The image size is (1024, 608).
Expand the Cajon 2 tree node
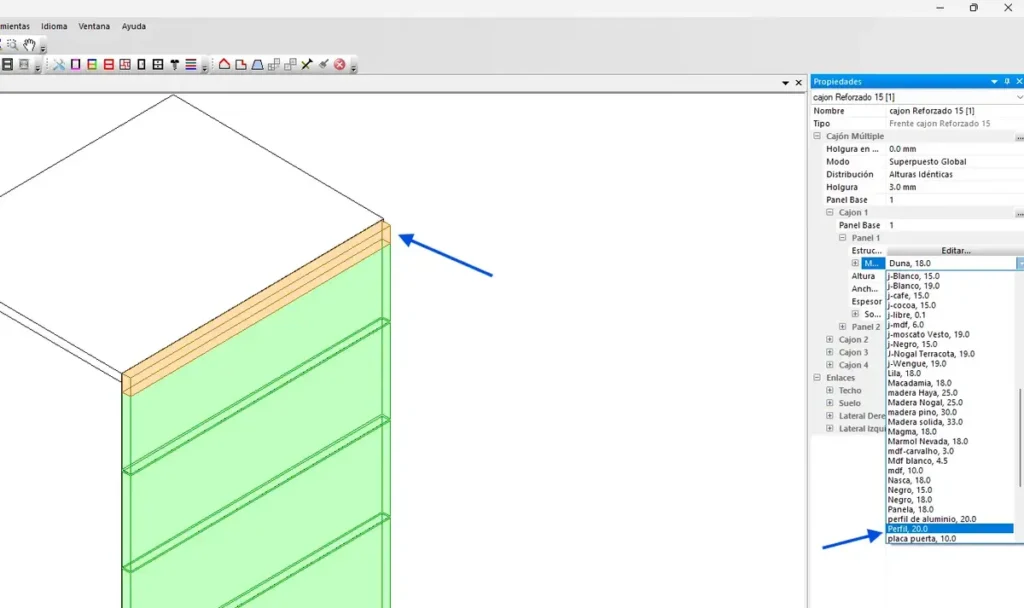830,340
